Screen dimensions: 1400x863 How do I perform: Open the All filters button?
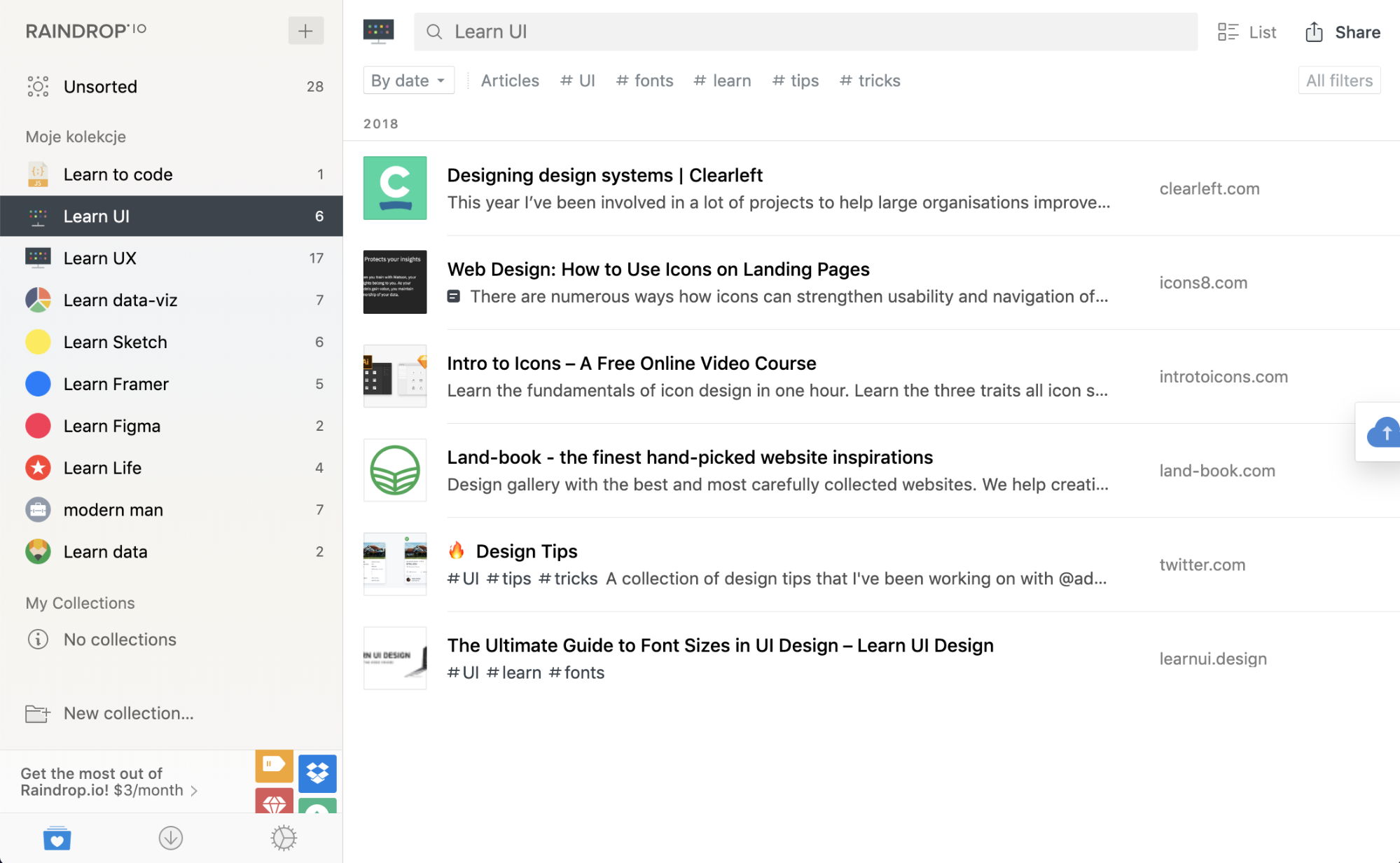pos(1339,81)
